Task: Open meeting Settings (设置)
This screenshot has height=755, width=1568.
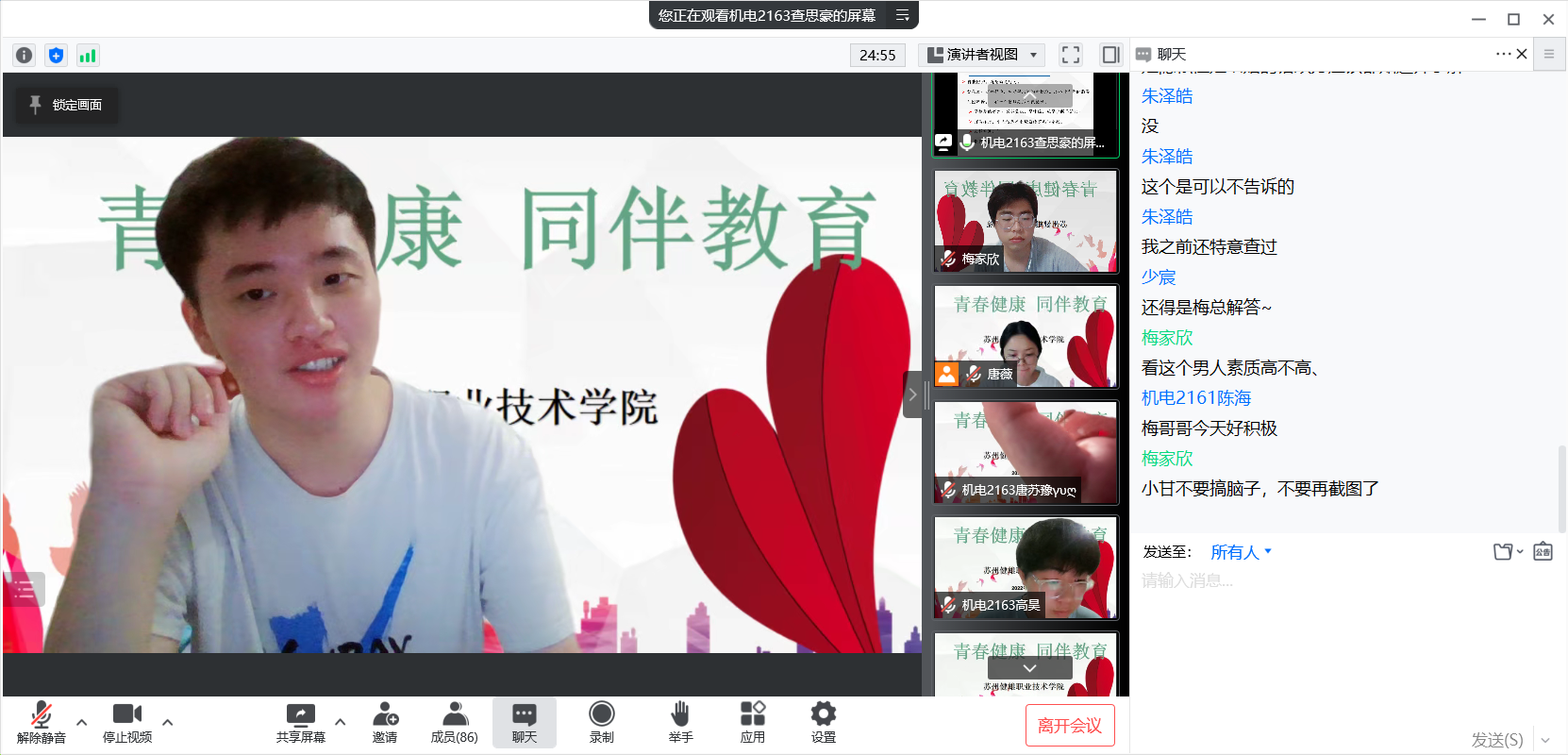Action: click(823, 722)
